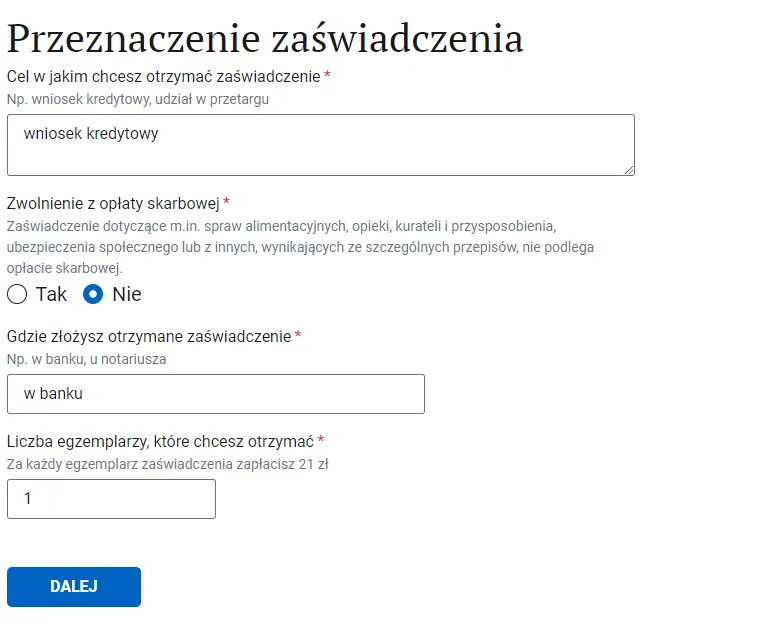Select the "Nie" radio button circle
Image resolution: width=781 pixels, height=631 pixels.
coord(94,294)
